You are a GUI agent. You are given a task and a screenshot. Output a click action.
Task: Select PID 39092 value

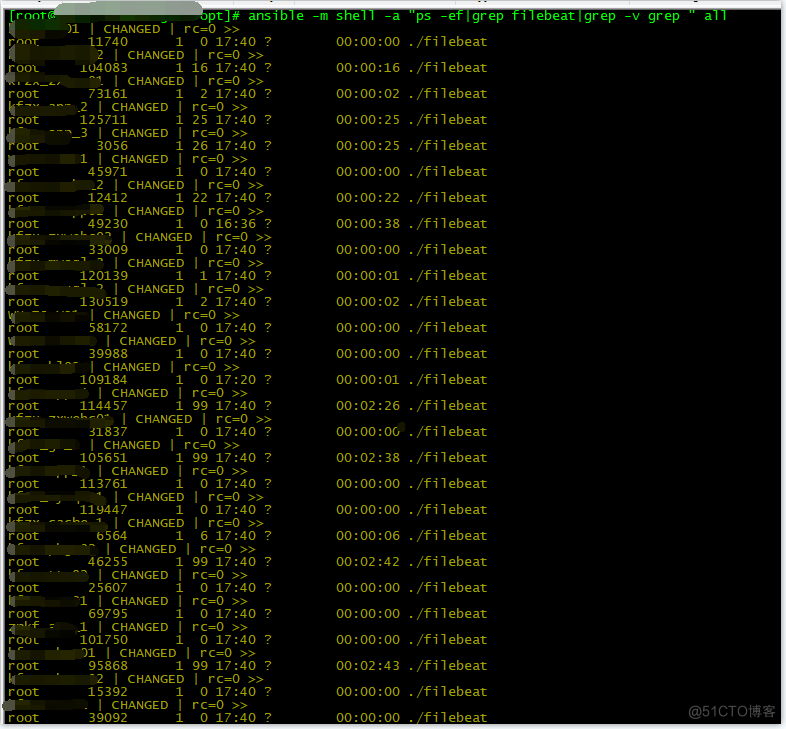pos(108,718)
